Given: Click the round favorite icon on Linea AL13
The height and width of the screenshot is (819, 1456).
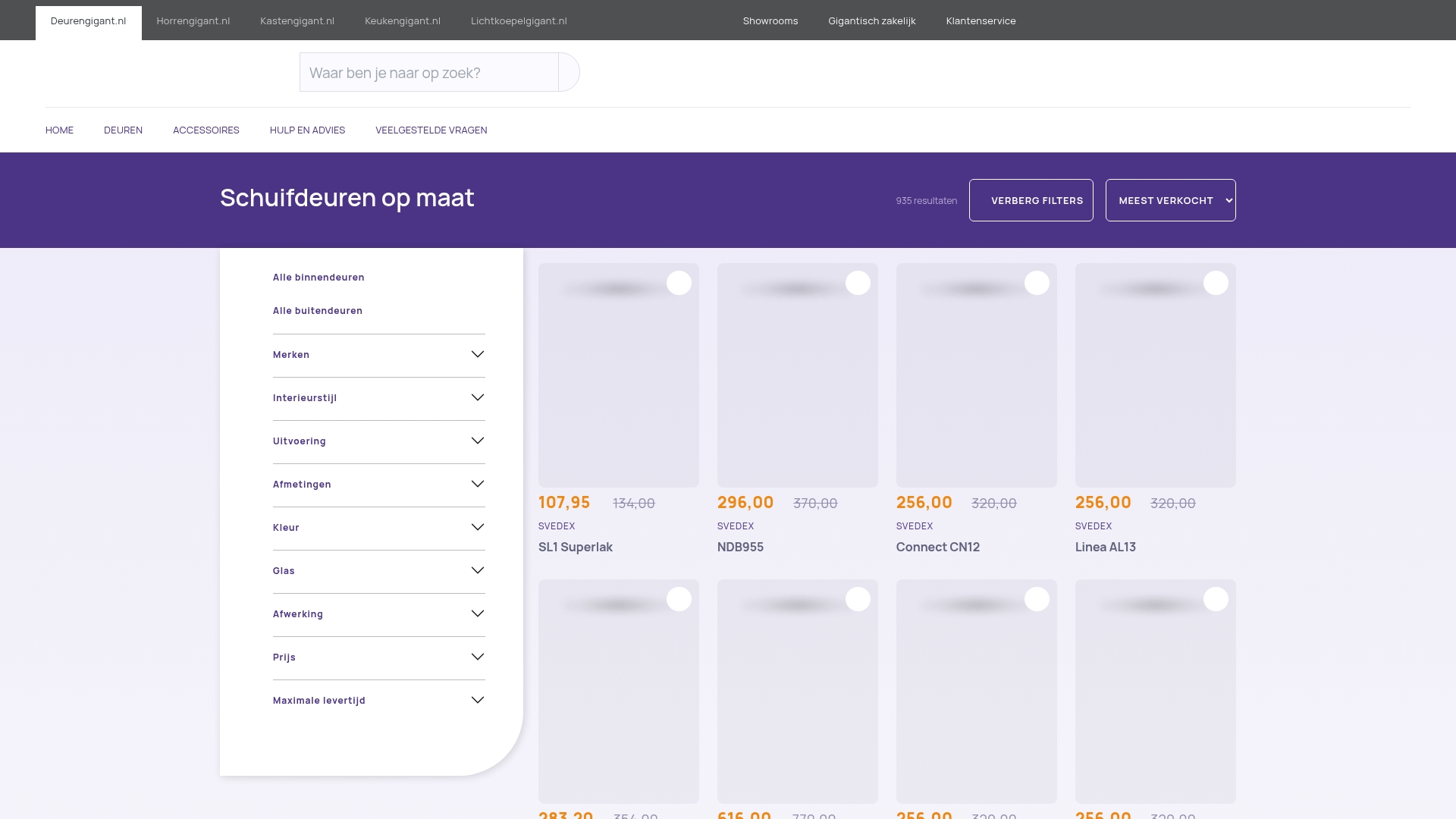Looking at the screenshot, I should point(1216,283).
